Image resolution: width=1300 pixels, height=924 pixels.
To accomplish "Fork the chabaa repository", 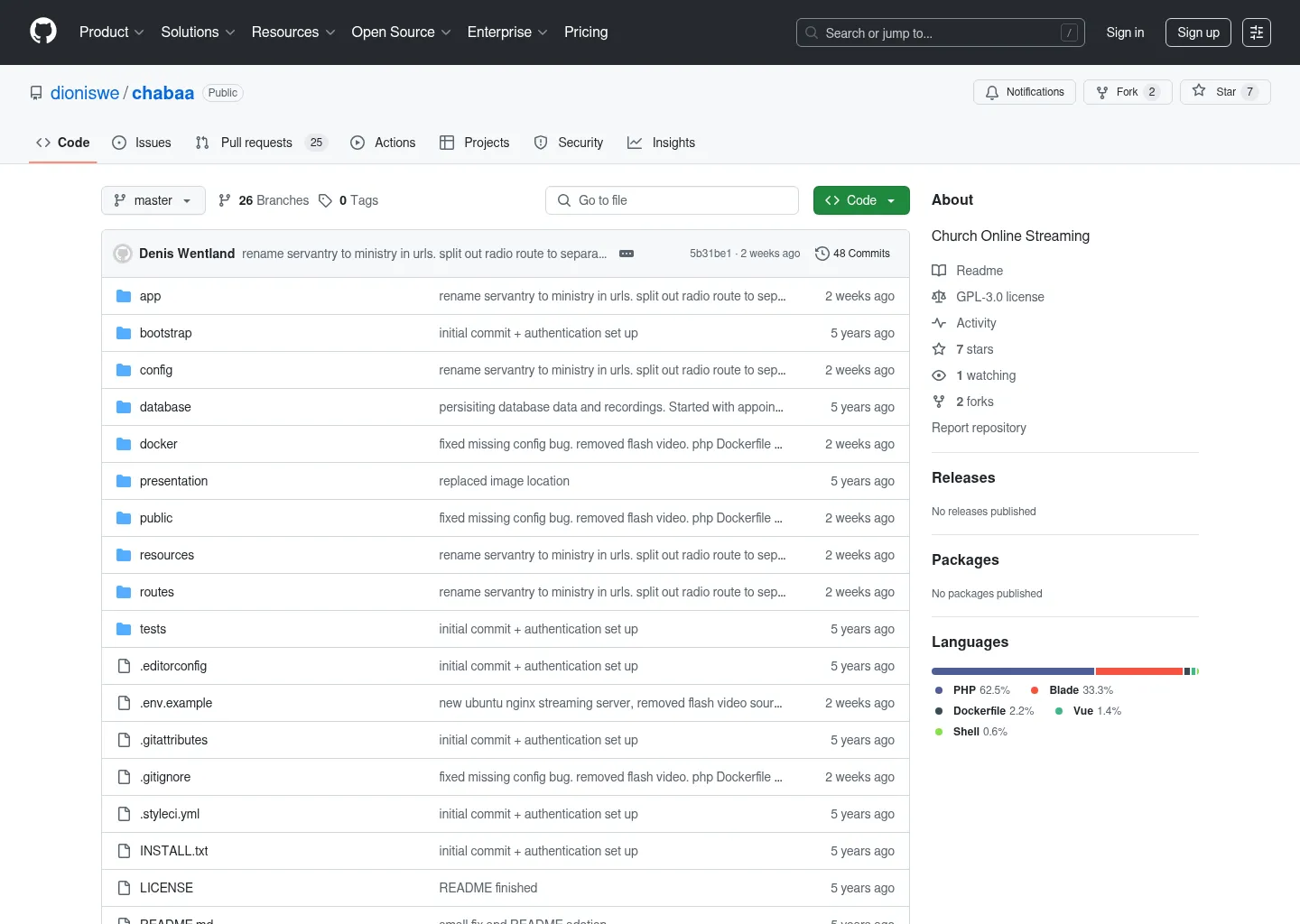I will click(1127, 92).
